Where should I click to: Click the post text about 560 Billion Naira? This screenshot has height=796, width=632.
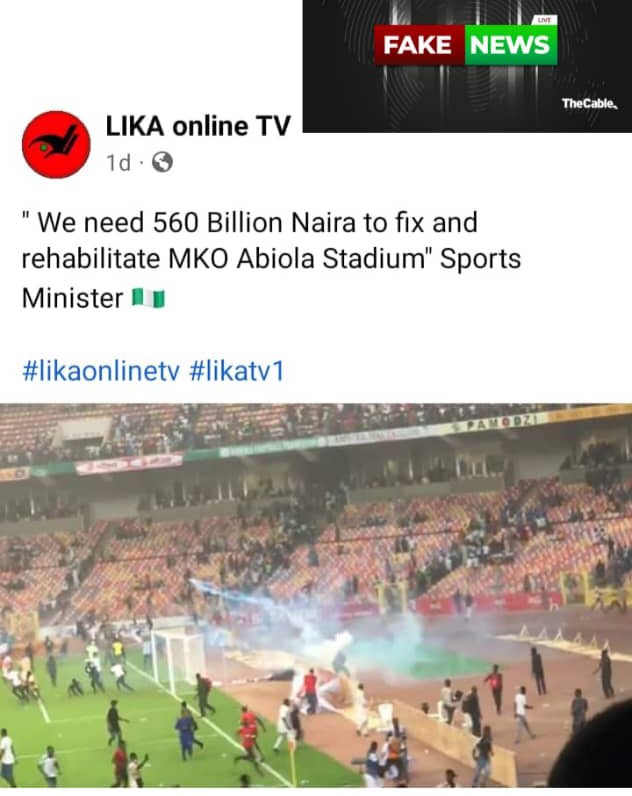point(271,260)
